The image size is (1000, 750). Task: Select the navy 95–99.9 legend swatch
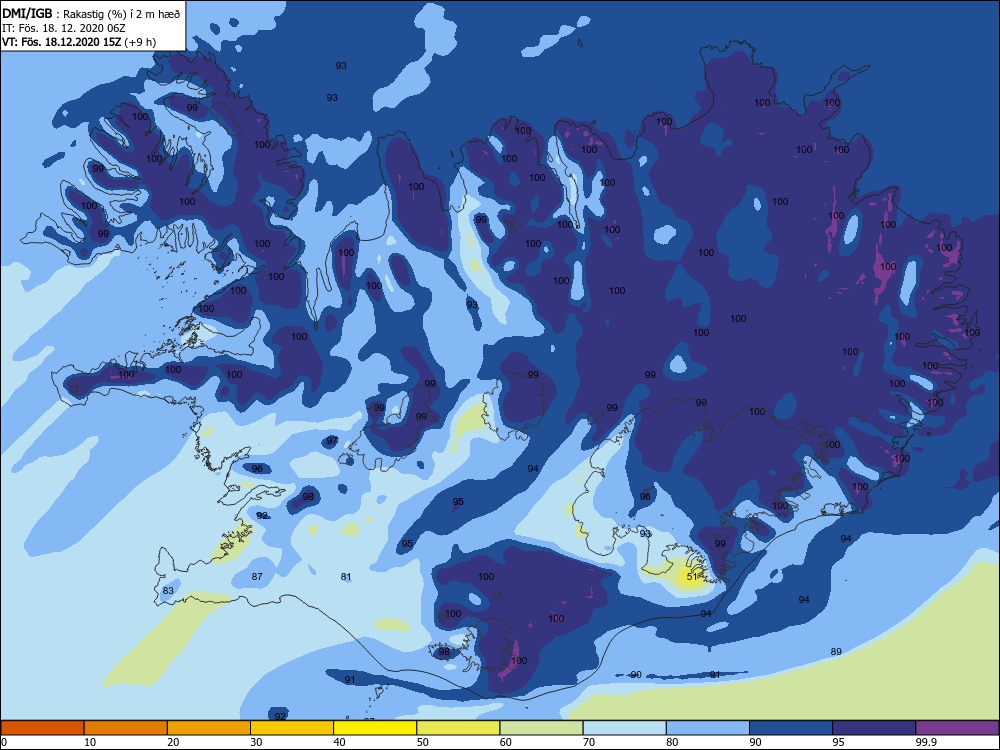[x=874, y=728]
